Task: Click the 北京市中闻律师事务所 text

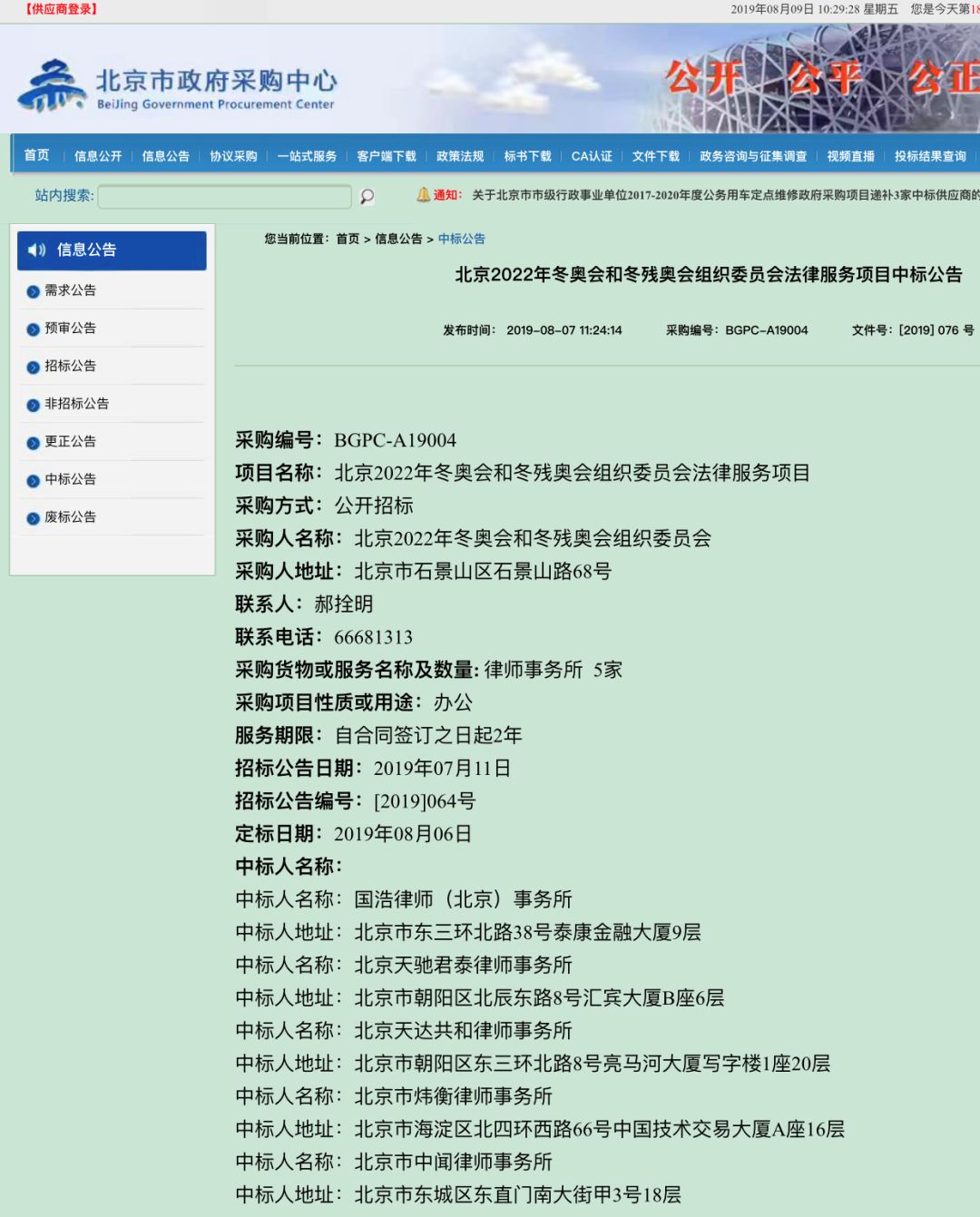Action: pyautogui.click(x=453, y=1162)
